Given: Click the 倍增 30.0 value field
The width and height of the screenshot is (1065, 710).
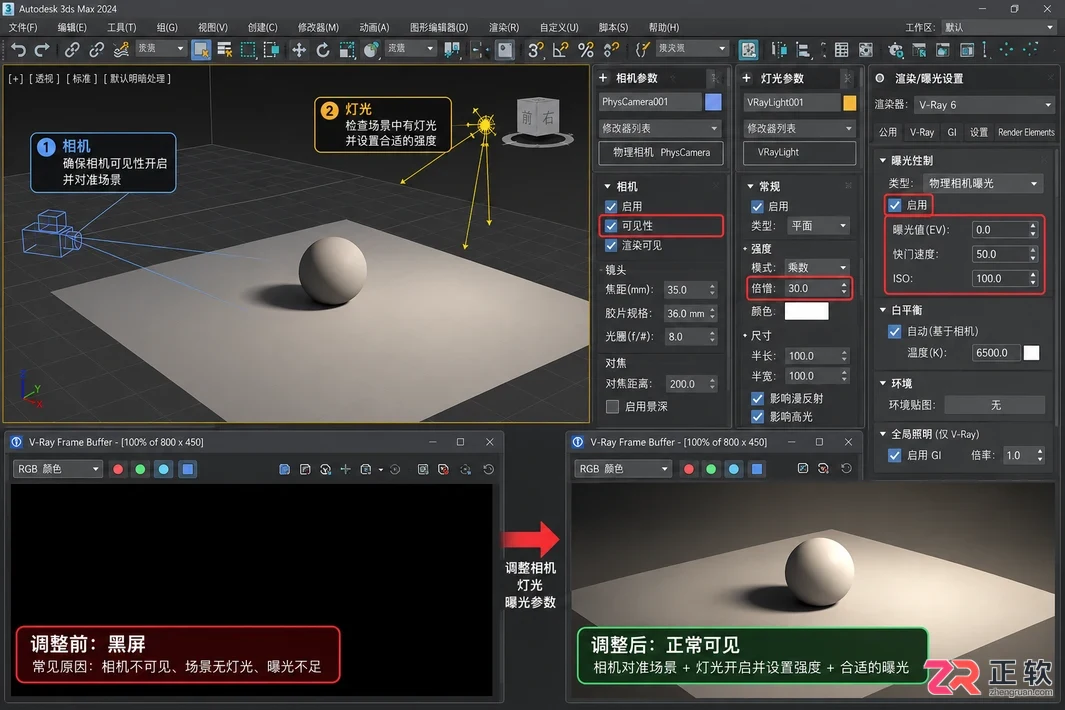Looking at the screenshot, I should [812, 288].
